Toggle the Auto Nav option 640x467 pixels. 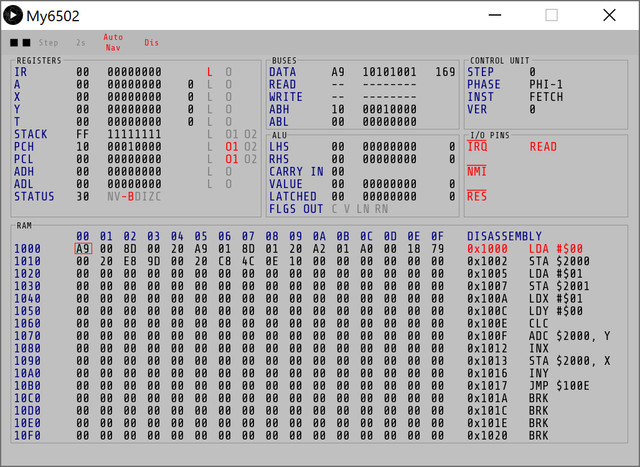pos(113,42)
